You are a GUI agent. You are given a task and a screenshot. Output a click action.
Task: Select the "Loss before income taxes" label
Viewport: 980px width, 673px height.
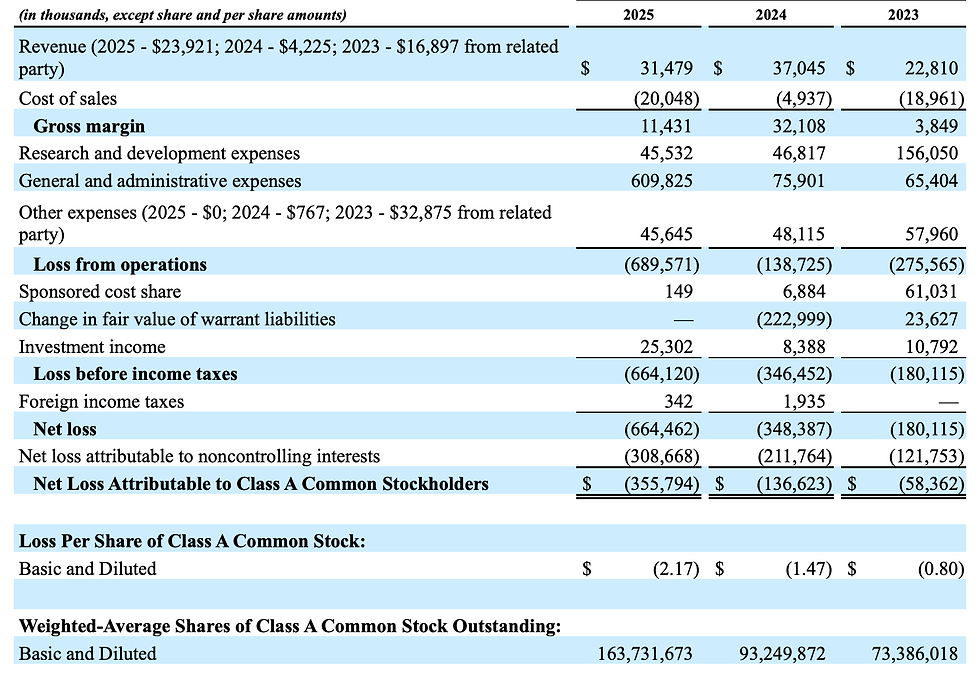coord(135,374)
